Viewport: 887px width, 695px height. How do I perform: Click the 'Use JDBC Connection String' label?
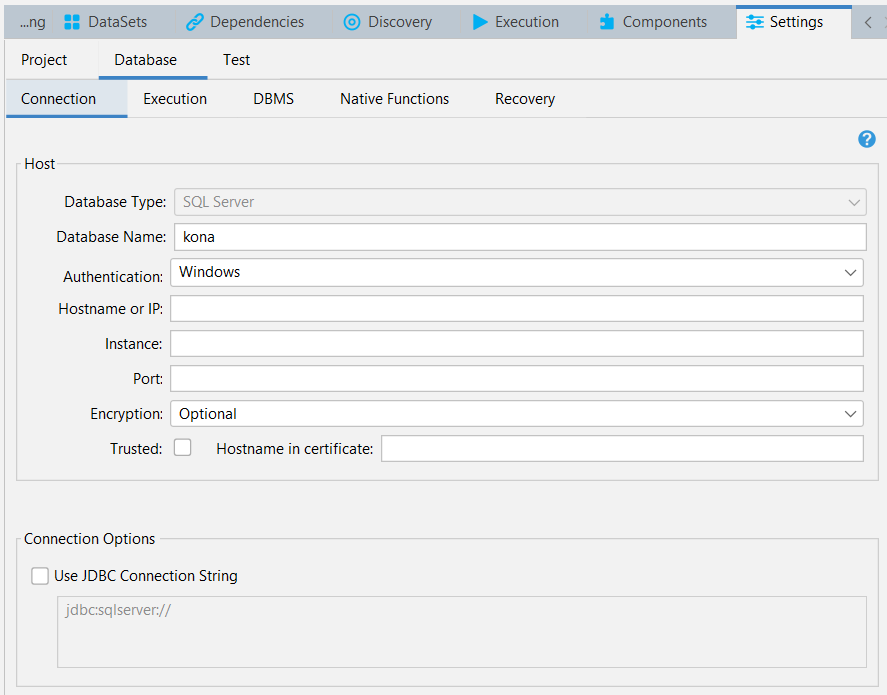click(x=145, y=576)
